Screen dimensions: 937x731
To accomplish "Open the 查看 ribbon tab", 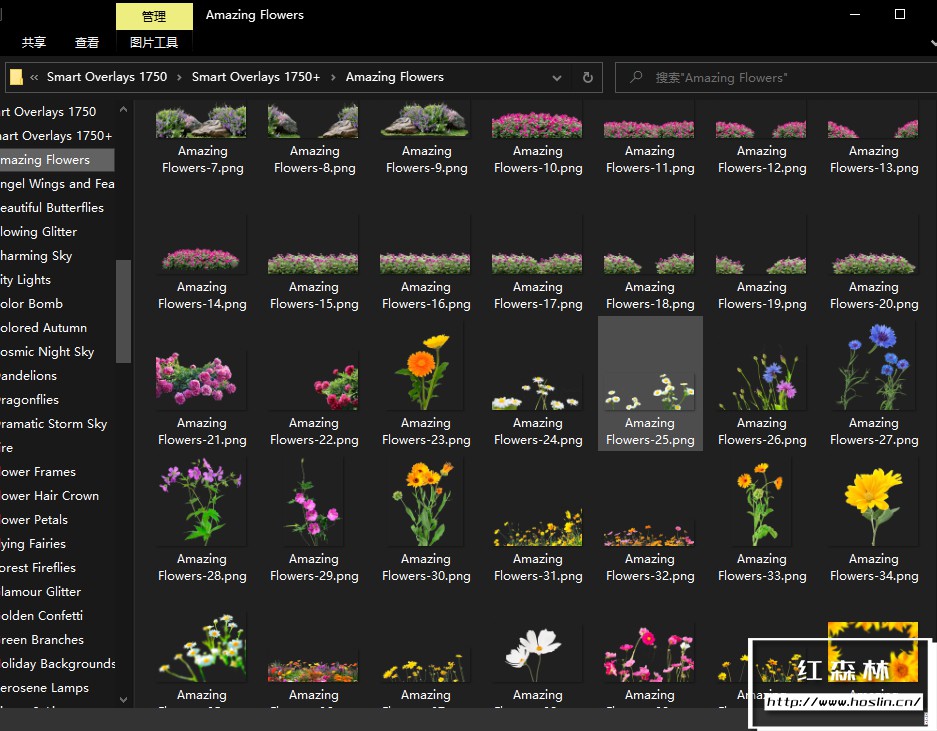I will [87, 42].
